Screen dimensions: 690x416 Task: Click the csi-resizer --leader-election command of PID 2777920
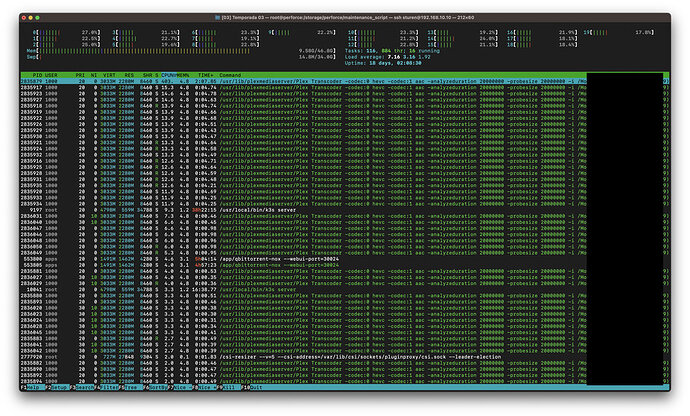[360, 357]
